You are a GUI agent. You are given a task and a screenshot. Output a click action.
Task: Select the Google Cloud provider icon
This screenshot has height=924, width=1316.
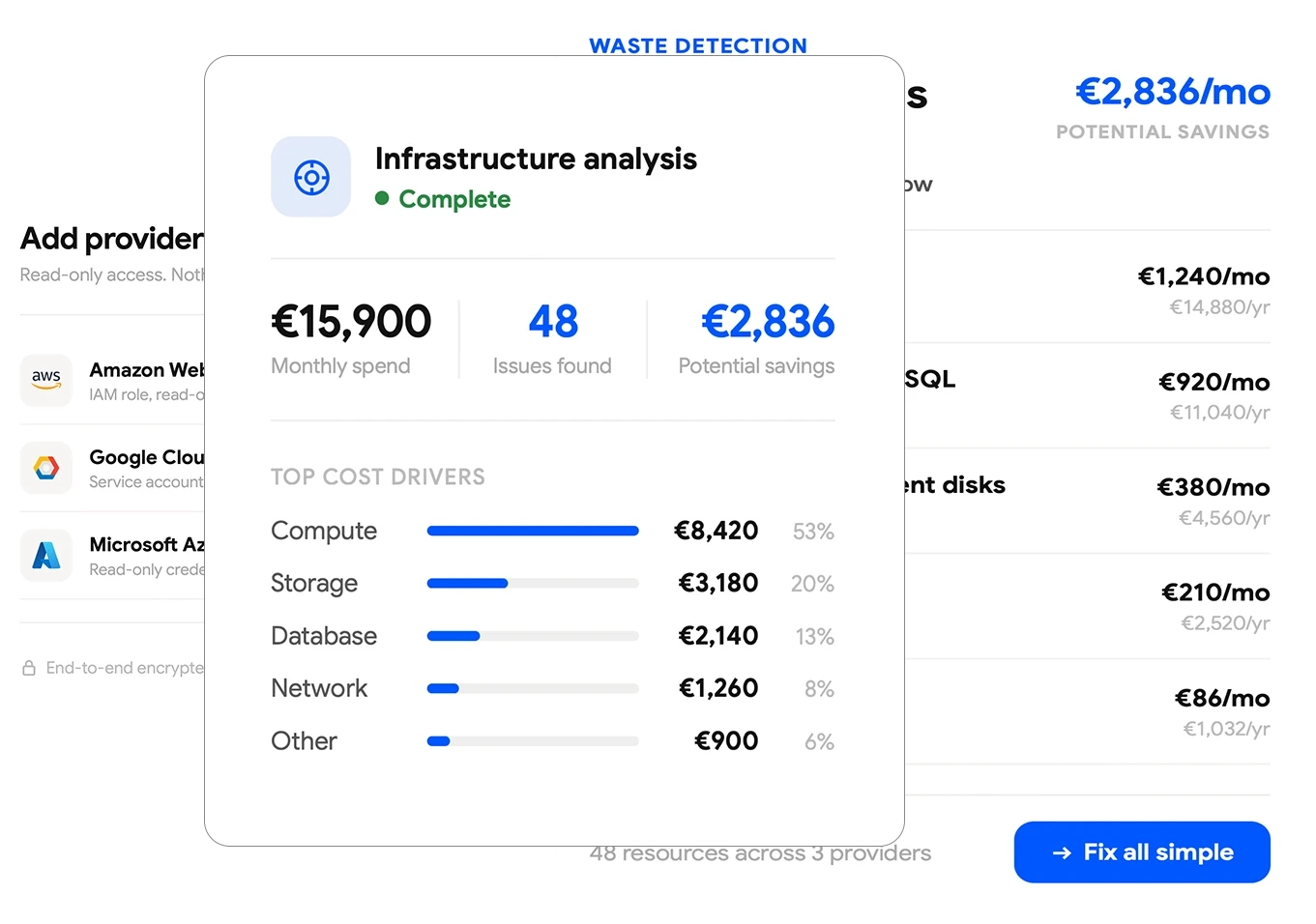pos(46,468)
